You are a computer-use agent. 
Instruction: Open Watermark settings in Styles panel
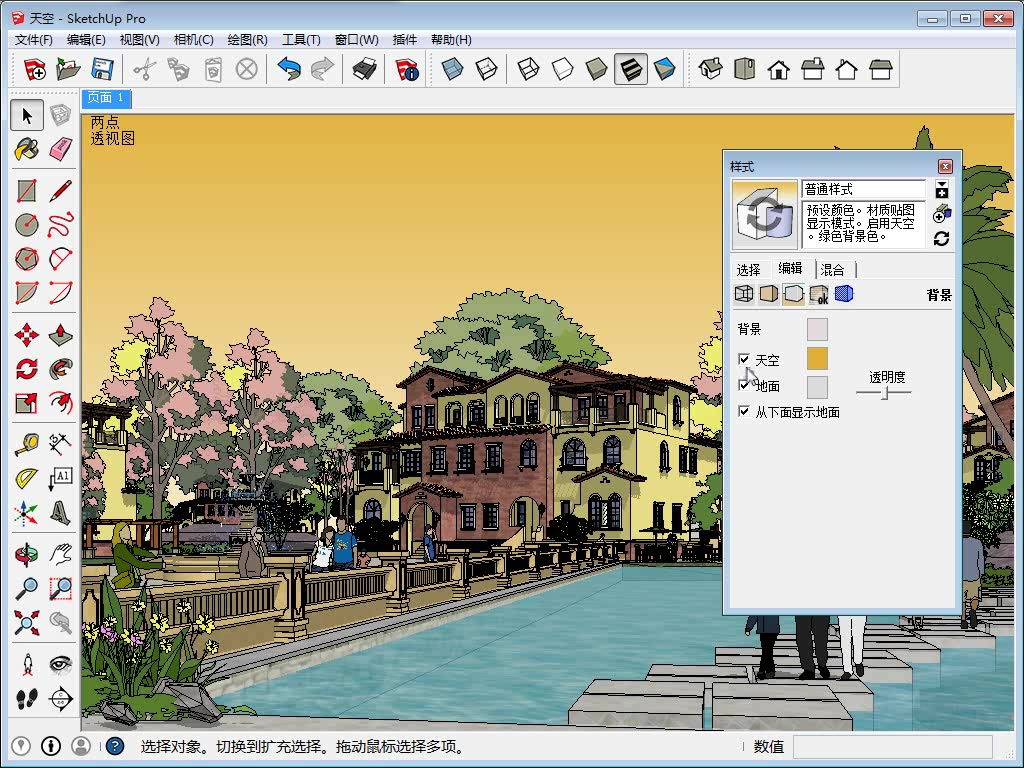click(818, 294)
